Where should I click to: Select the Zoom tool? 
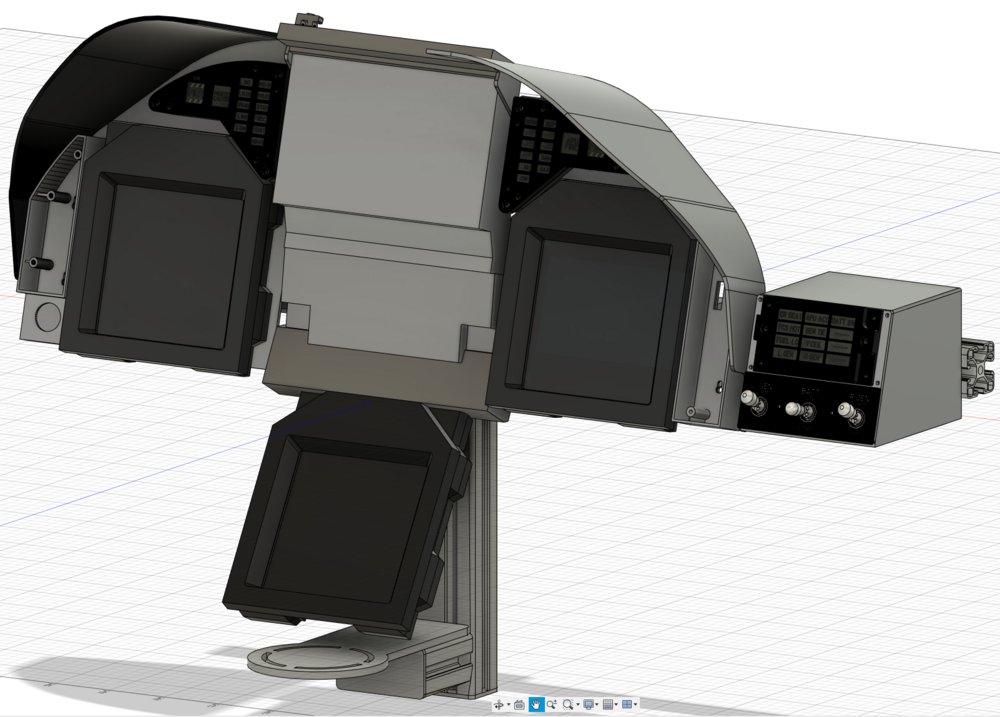click(x=552, y=704)
